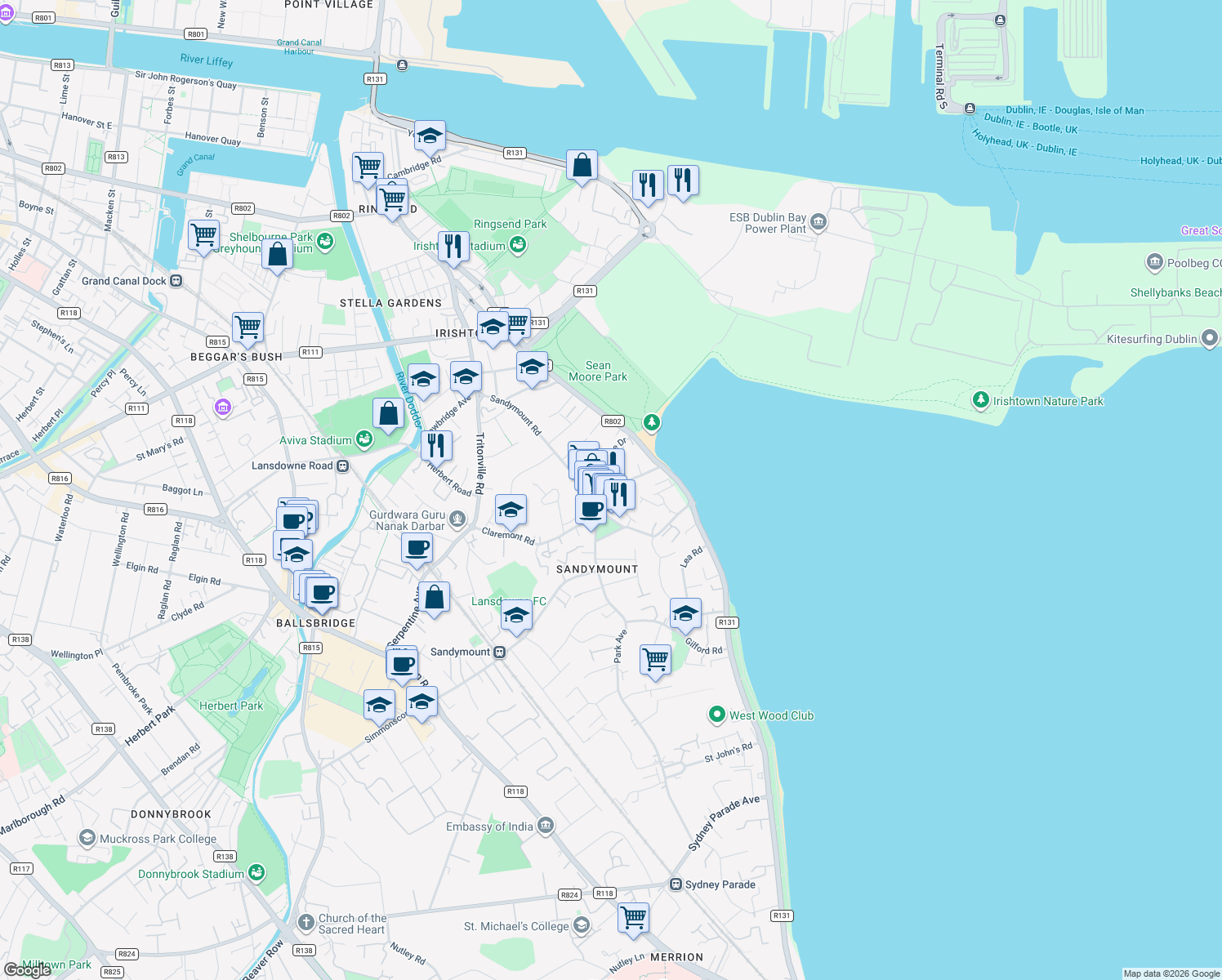Select Sir John Rogerson's Quay label
Image resolution: width=1222 pixels, height=980 pixels.
pyautogui.click(x=186, y=79)
